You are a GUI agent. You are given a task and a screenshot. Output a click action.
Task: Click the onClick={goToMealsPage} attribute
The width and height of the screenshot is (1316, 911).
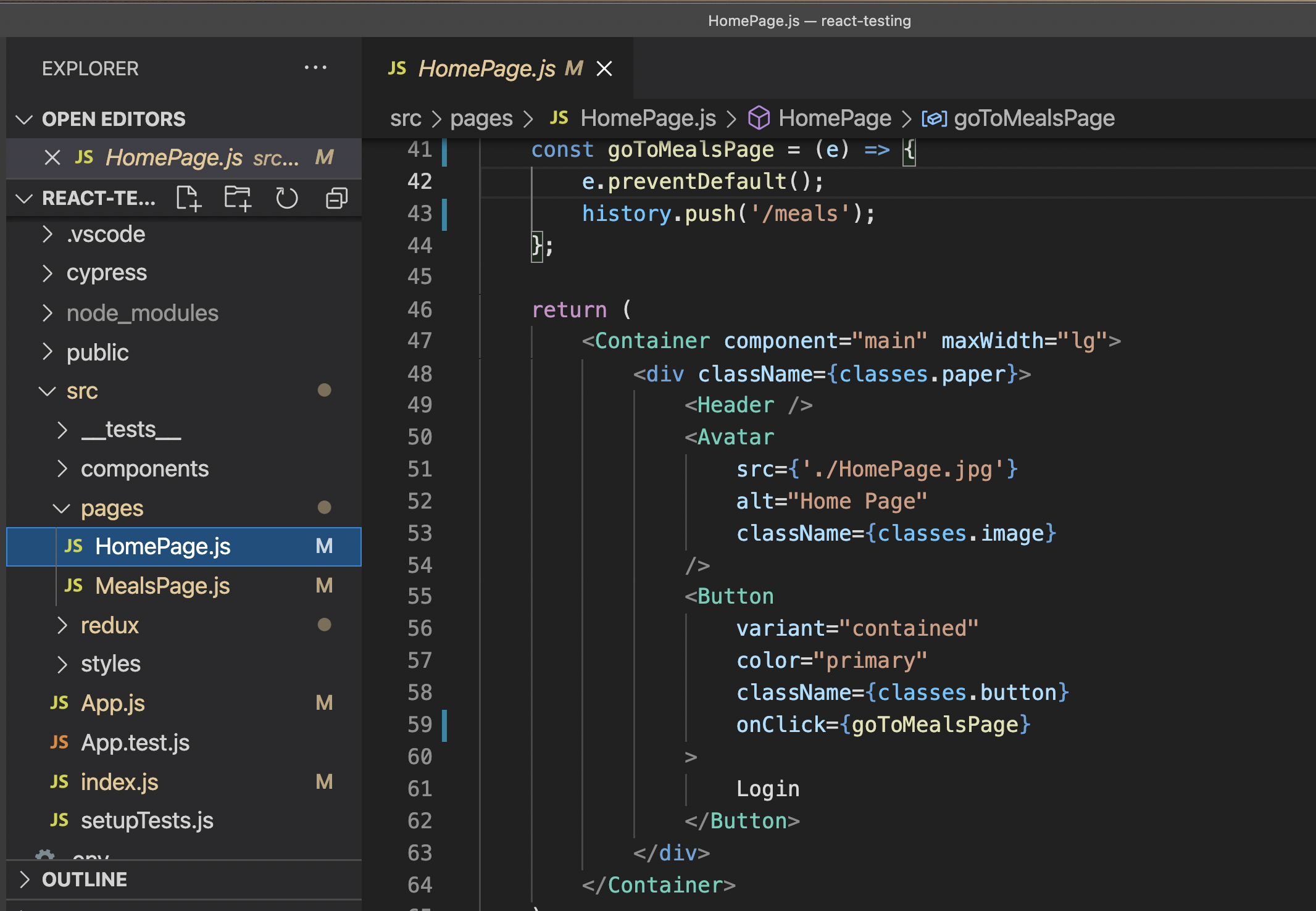(883, 725)
